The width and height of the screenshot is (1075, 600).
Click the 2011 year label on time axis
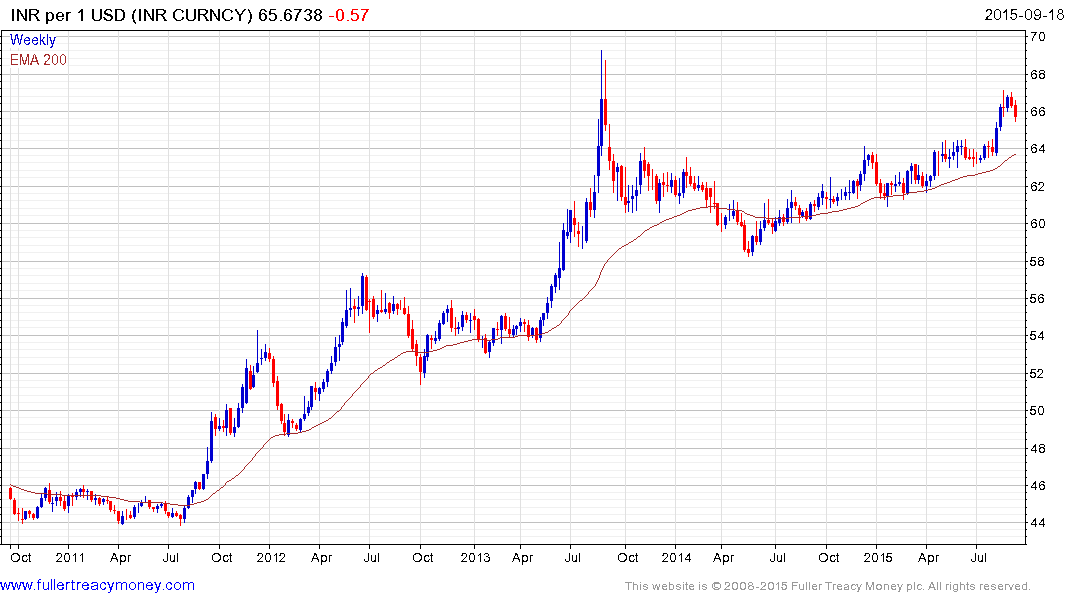point(70,557)
